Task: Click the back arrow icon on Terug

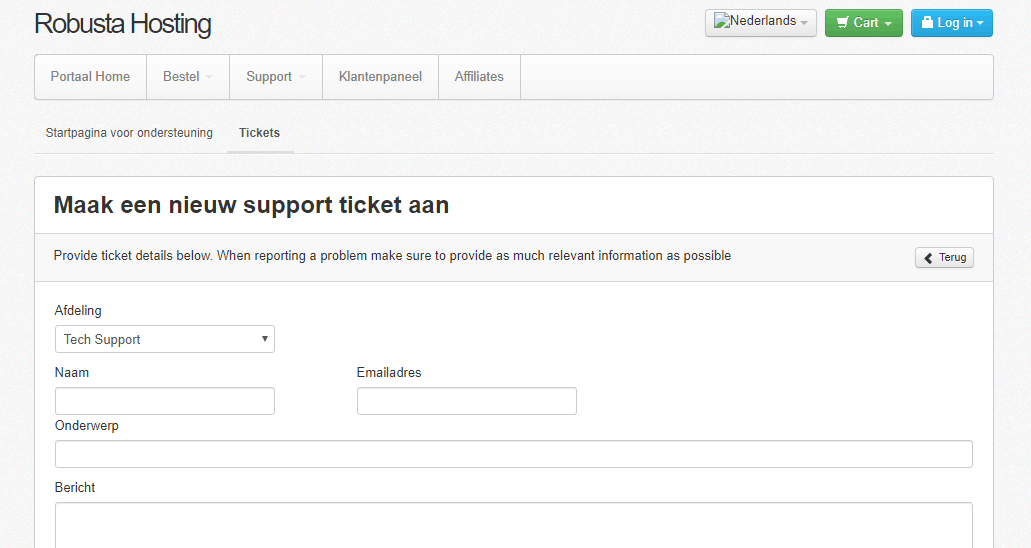Action: click(928, 258)
